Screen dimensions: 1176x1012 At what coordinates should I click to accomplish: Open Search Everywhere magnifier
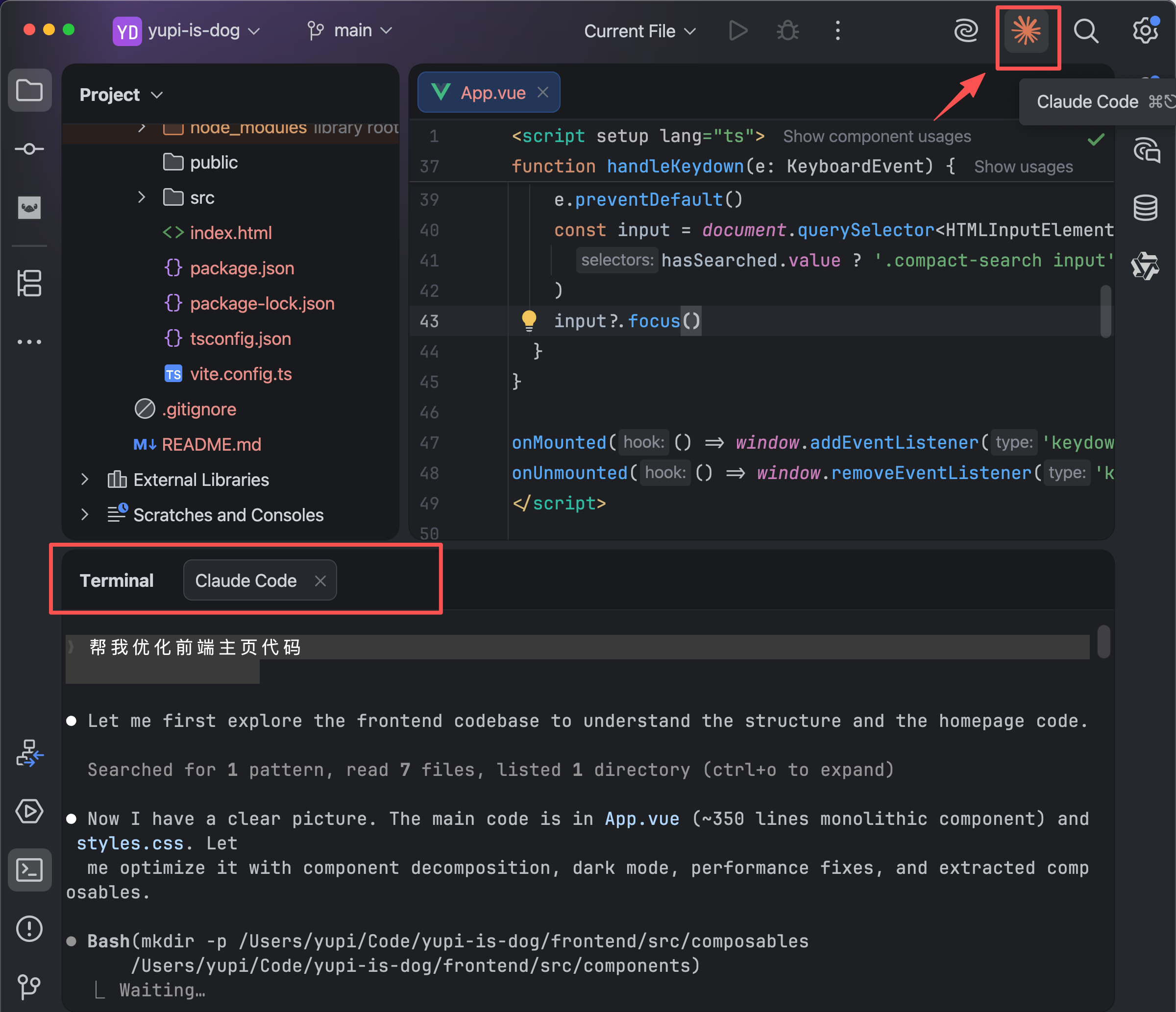coord(1086,31)
